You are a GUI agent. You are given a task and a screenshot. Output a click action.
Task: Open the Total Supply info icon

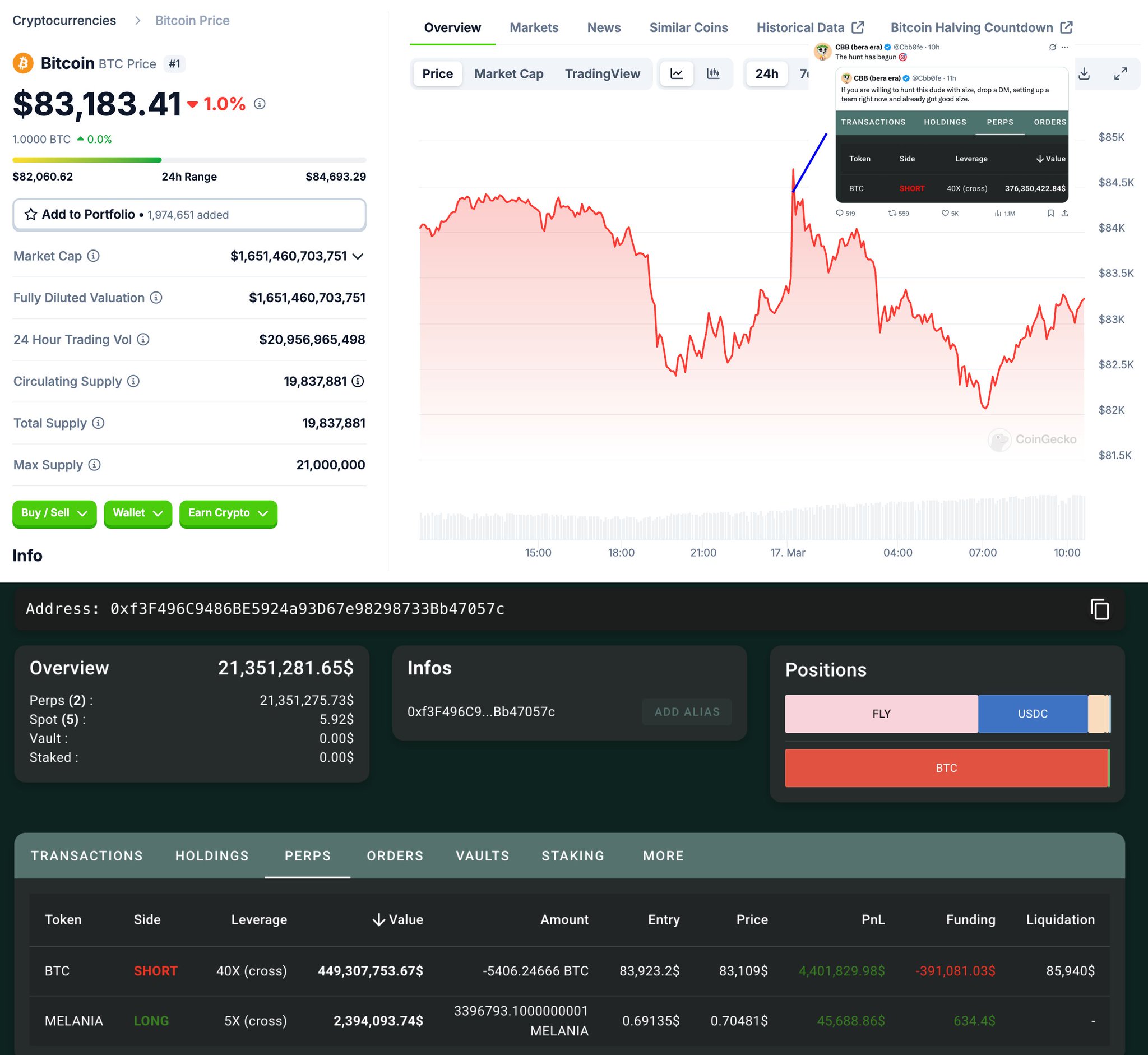tap(98, 423)
